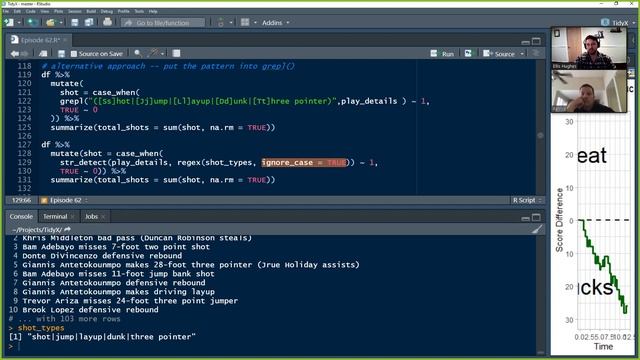The image size is (640, 360).
Task: Source the active R script
Action: click(499, 53)
